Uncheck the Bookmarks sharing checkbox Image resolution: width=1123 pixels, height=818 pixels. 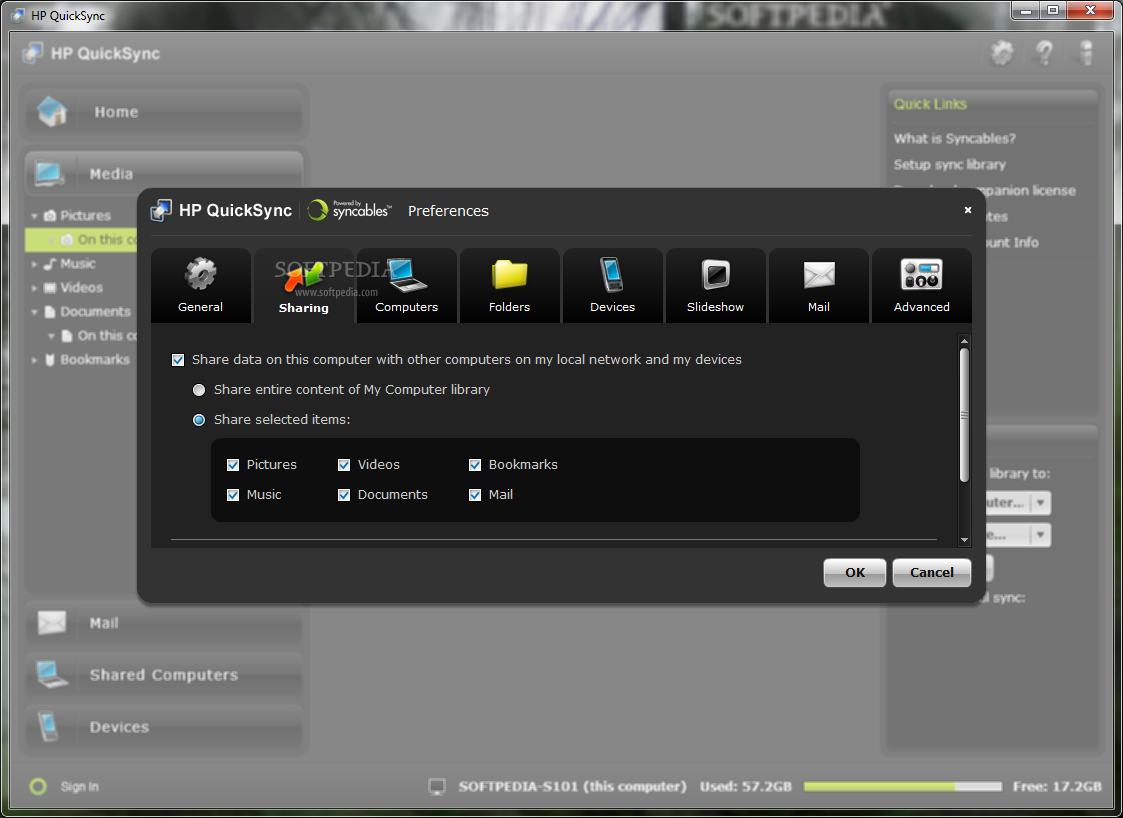pos(475,465)
